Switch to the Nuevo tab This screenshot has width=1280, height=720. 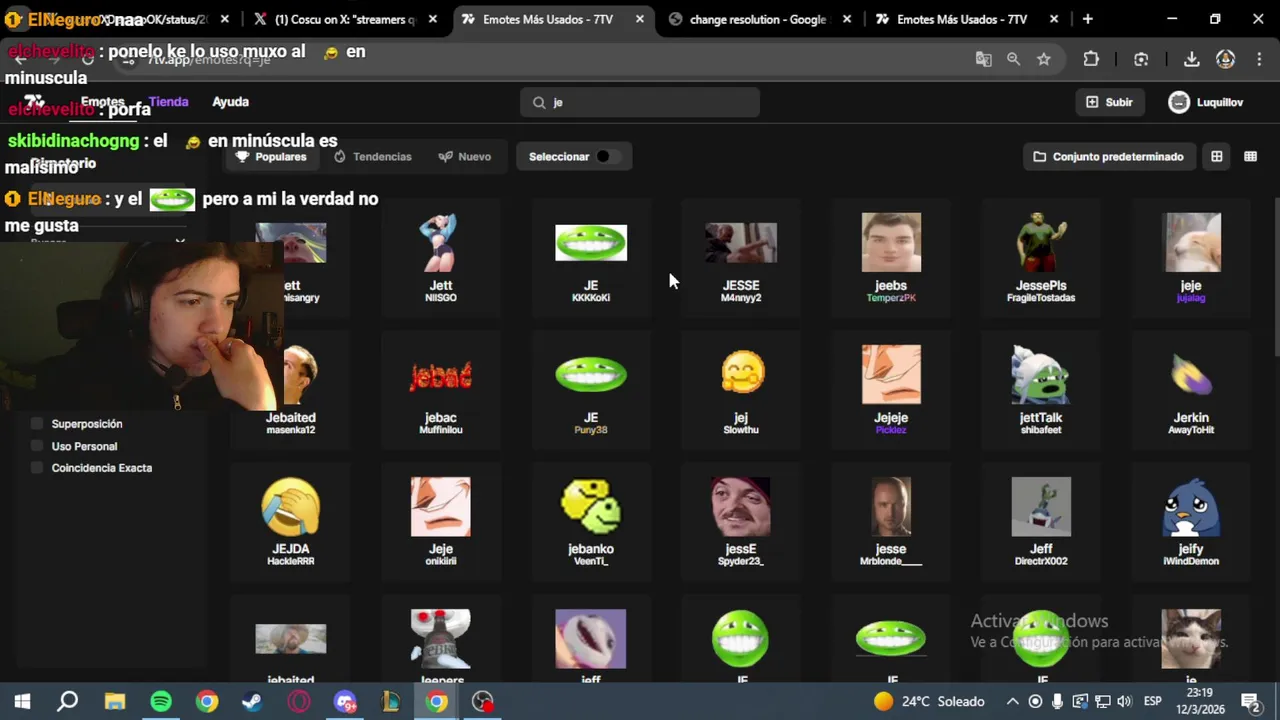click(x=465, y=157)
